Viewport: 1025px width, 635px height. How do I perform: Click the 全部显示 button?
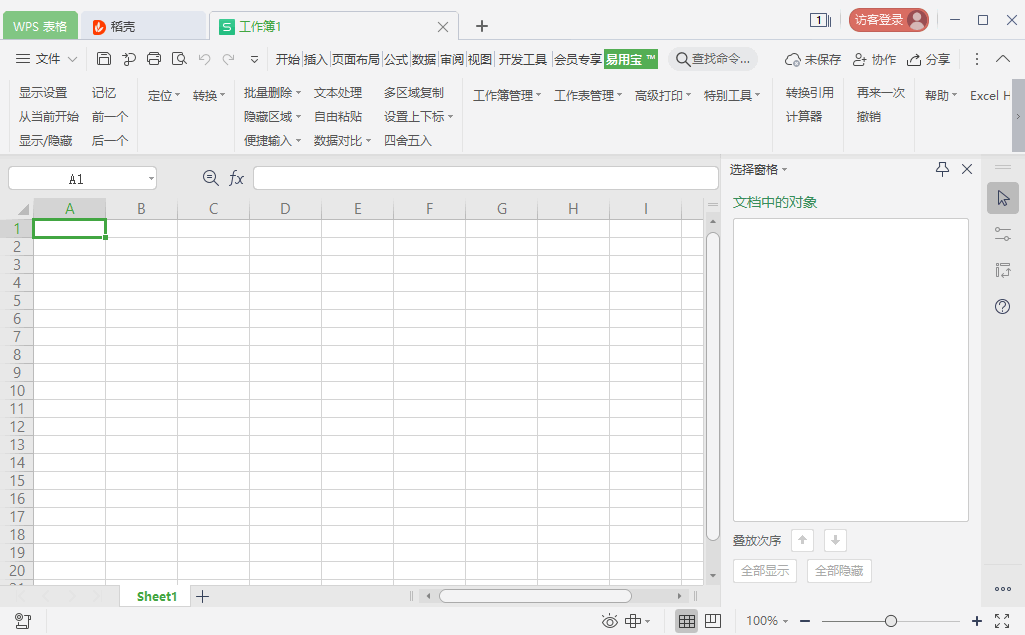765,570
